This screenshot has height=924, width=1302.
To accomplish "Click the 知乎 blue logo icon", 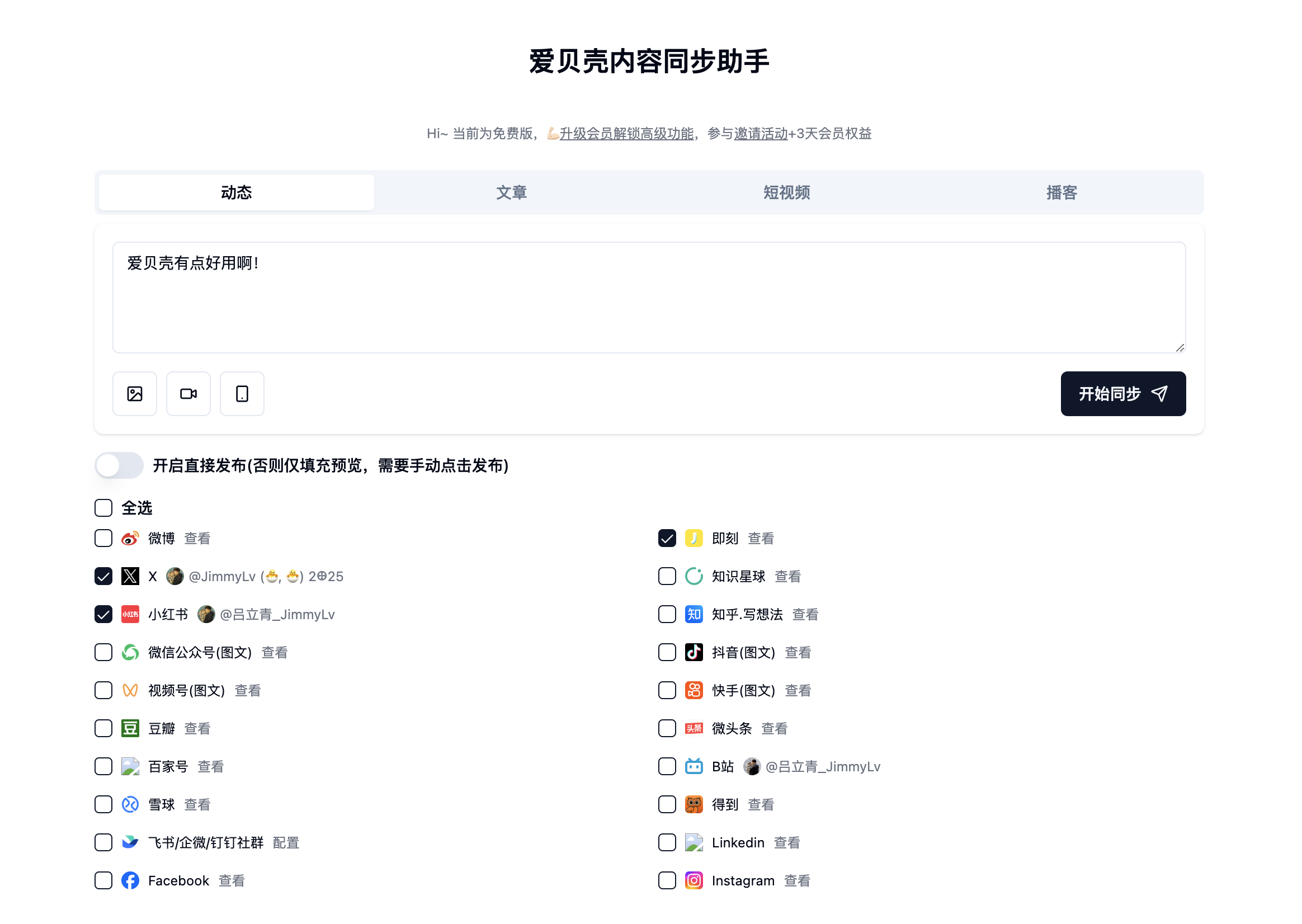I will coord(695,615).
